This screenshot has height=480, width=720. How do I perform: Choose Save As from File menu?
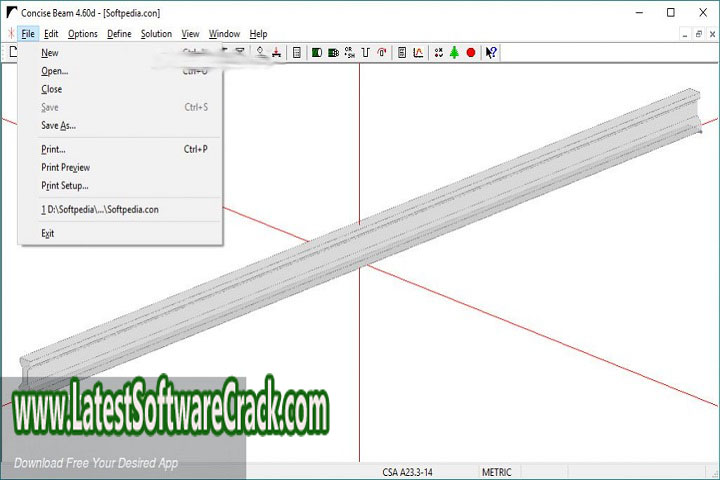click(x=58, y=125)
